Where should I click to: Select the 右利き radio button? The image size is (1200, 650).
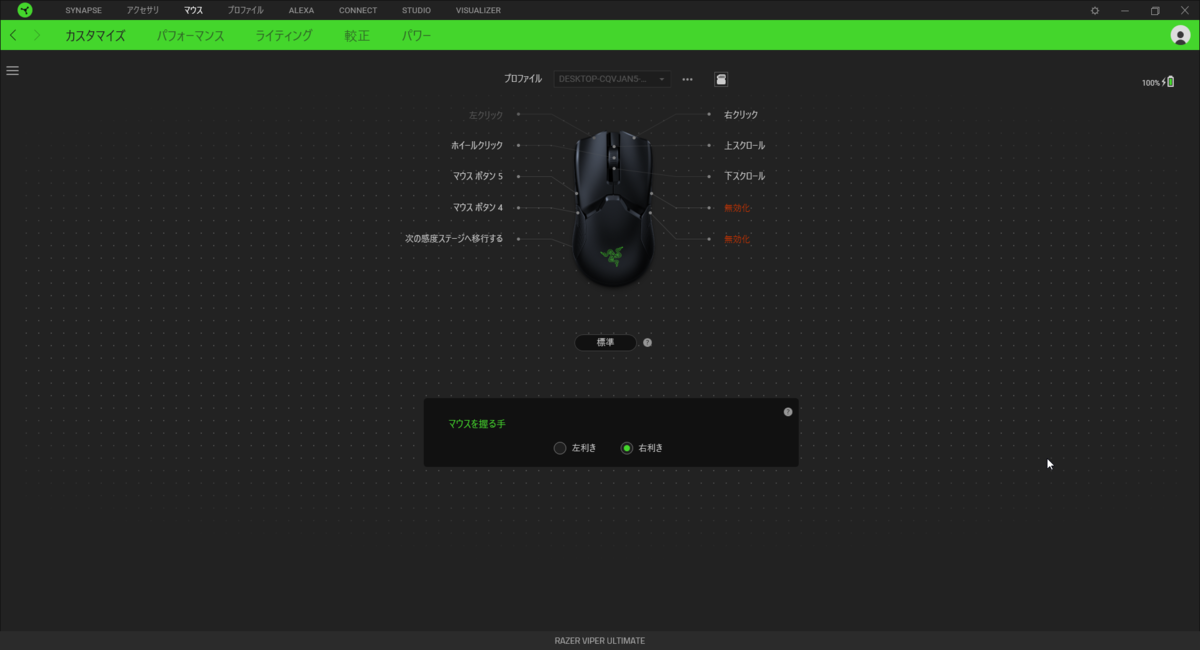(x=627, y=448)
